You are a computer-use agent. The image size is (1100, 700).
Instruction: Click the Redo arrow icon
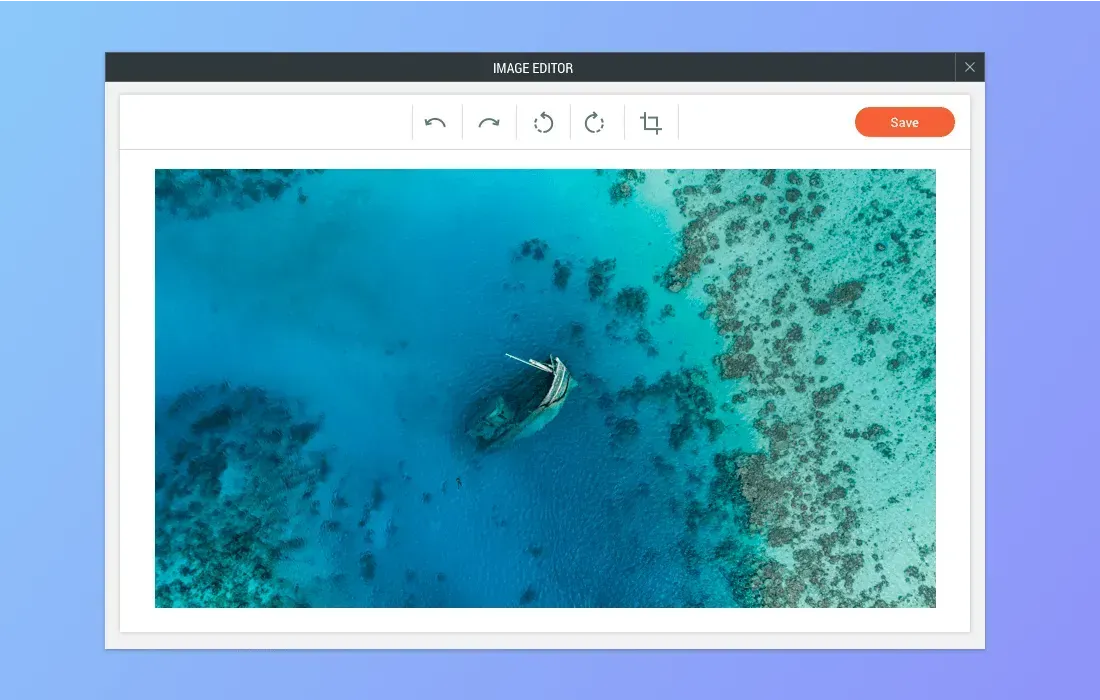coord(489,123)
